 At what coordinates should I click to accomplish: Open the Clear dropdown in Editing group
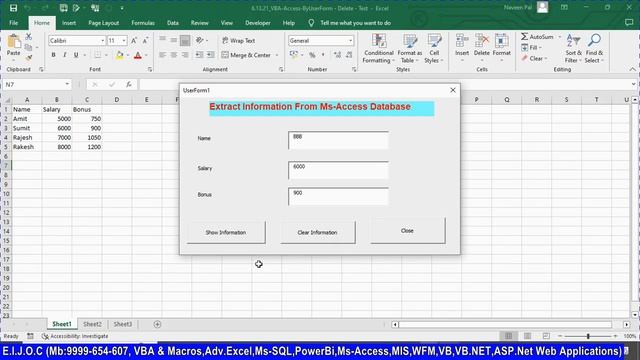pos(534,58)
